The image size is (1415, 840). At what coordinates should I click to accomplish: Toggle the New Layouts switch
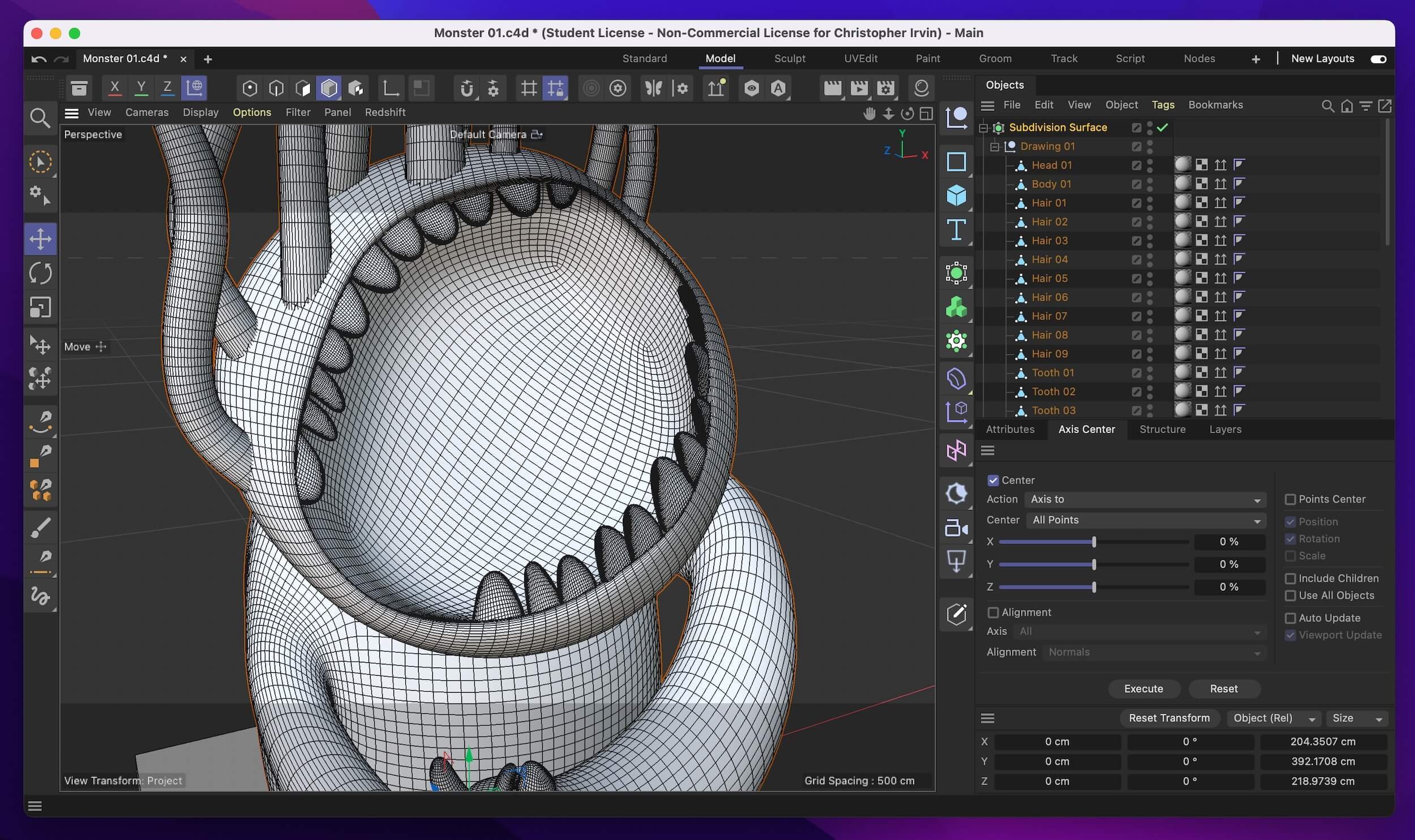pos(1378,59)
